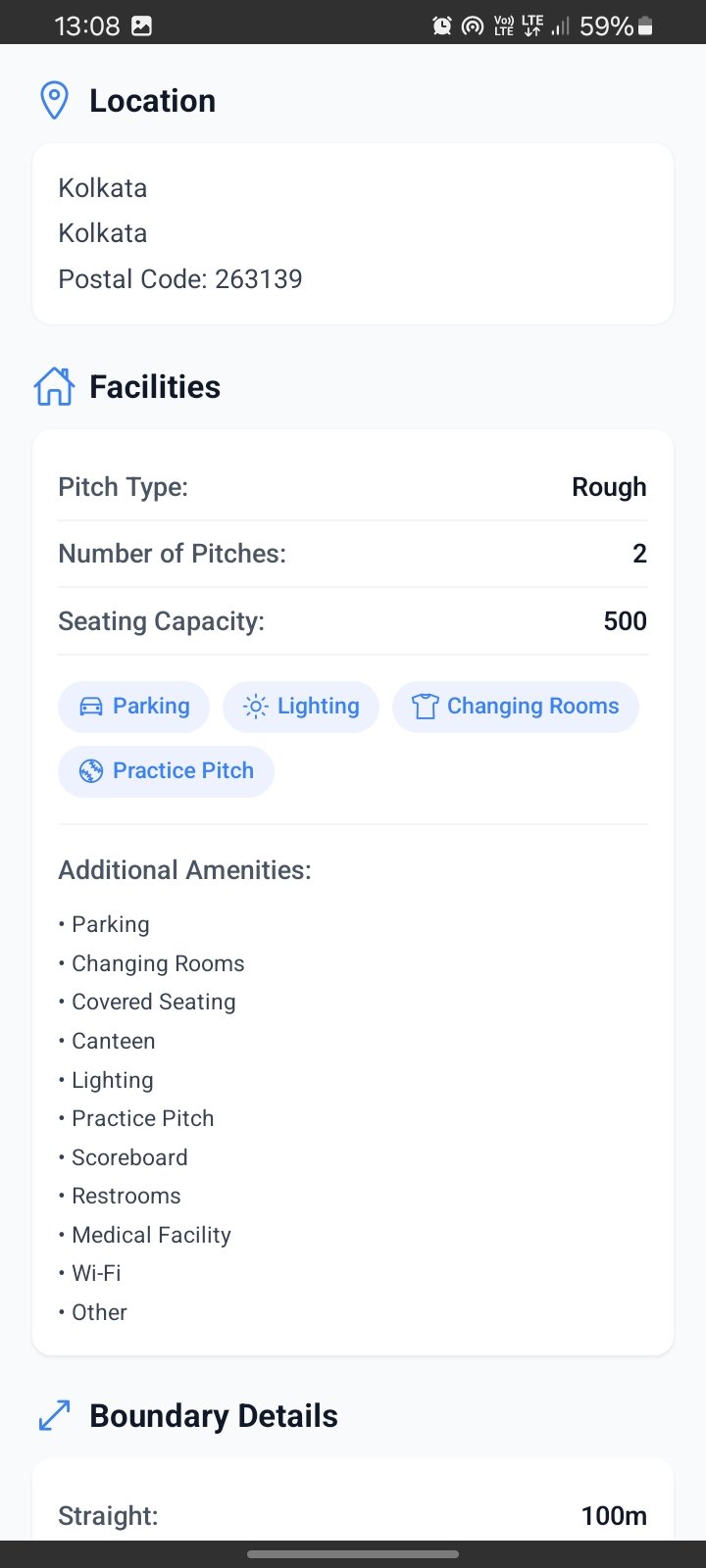
Task: Tap Covered Seating in amenities list
Action: coord(154,1003)
